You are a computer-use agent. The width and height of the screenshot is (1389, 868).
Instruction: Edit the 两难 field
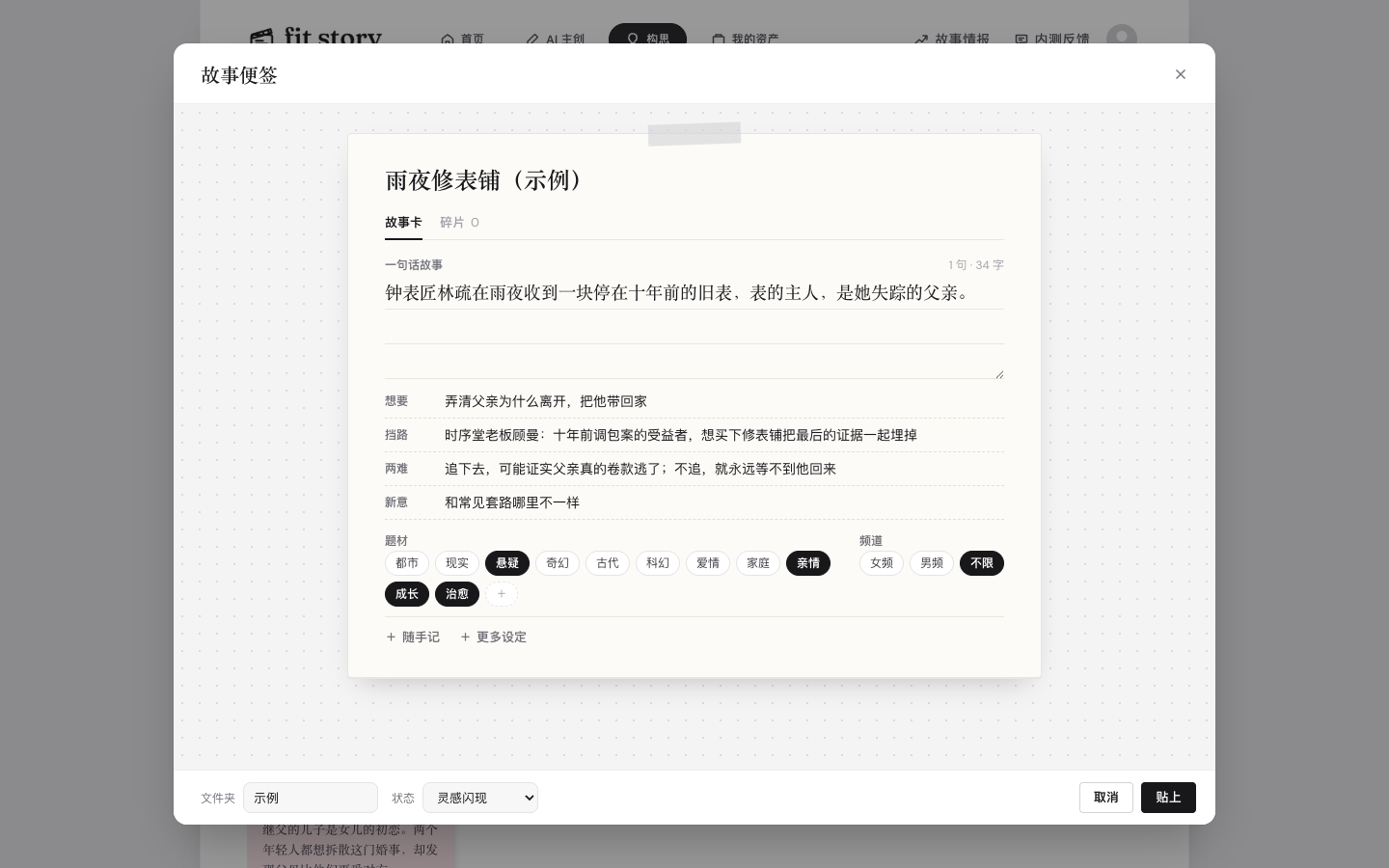click(723, 469)
